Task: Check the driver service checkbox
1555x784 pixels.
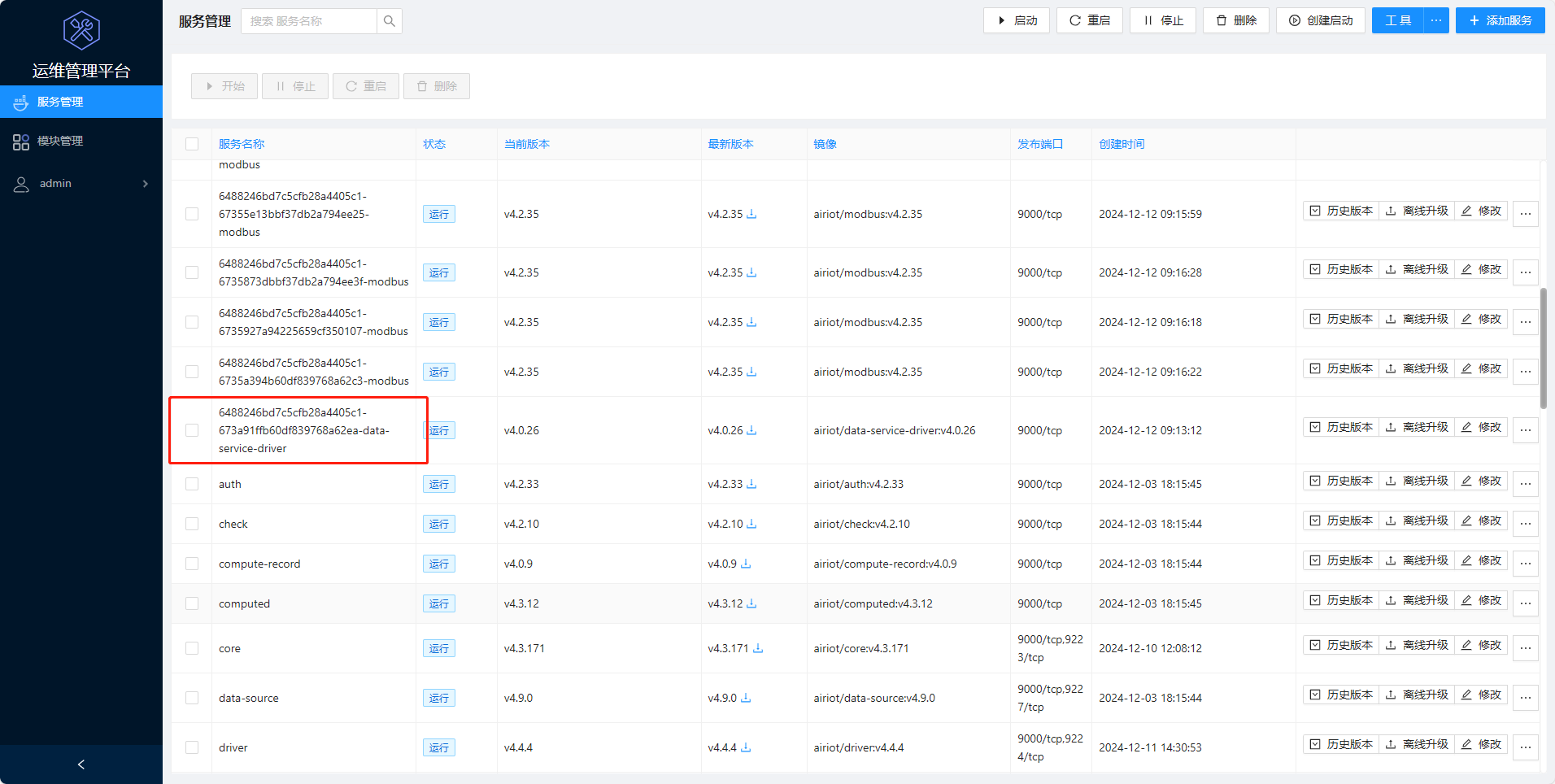Action: [x=192, y=747]
